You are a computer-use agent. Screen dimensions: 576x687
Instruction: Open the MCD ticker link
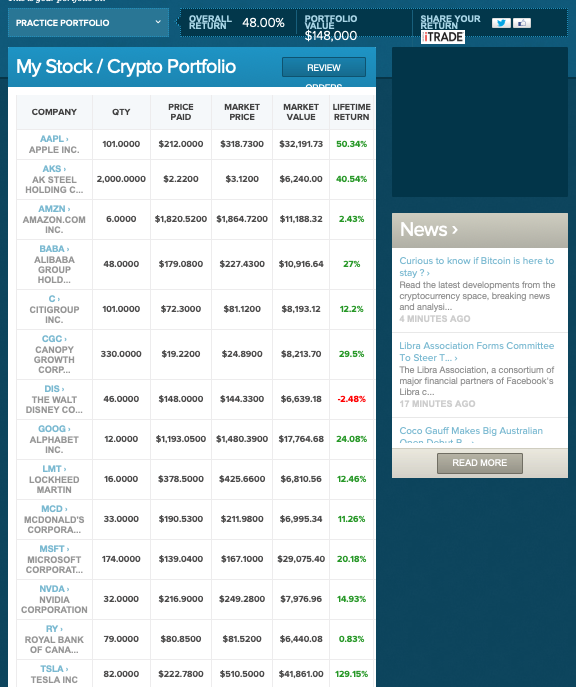(54, 509)
